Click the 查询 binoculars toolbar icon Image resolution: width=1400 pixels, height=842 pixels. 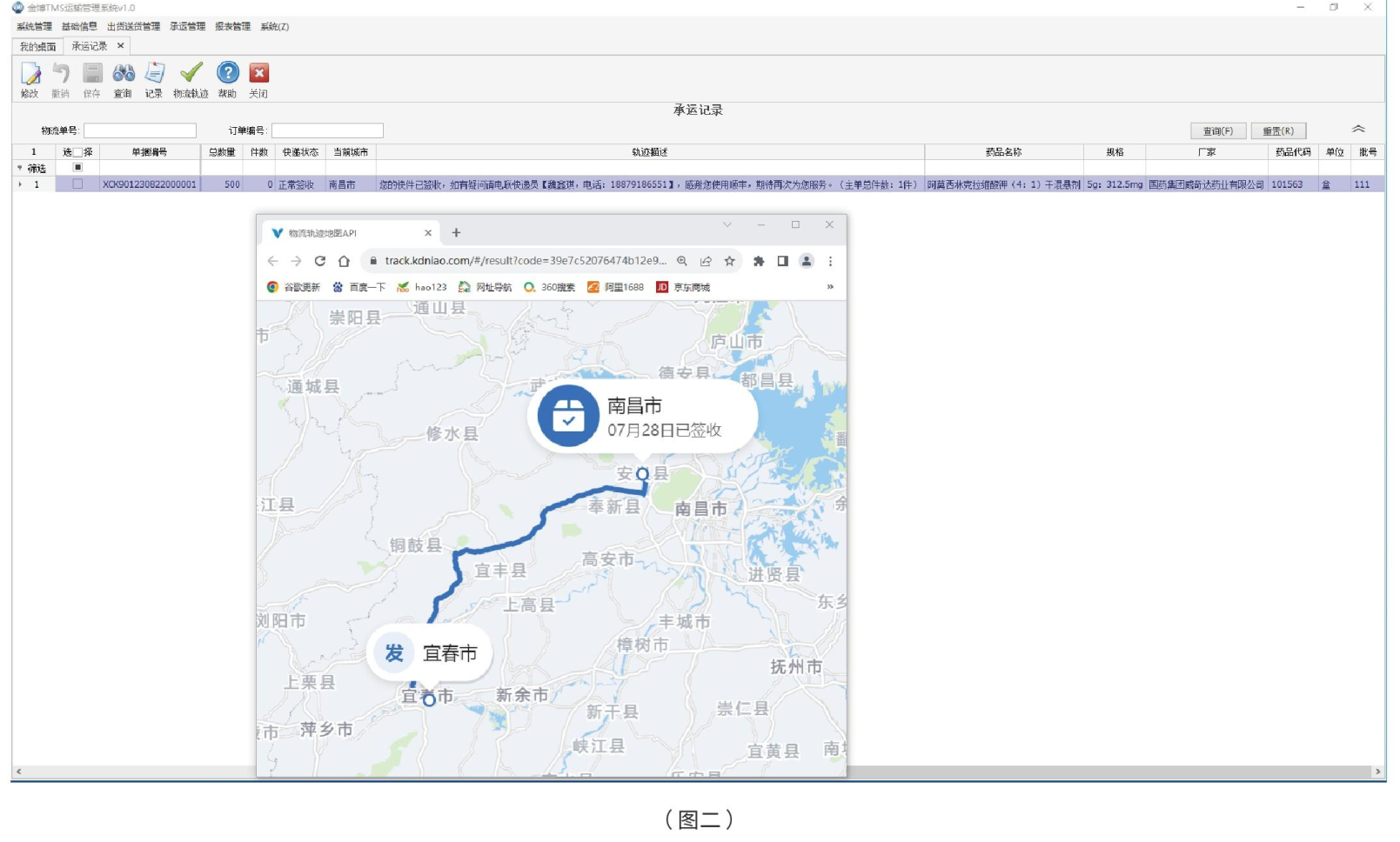(x=124, y=75)
